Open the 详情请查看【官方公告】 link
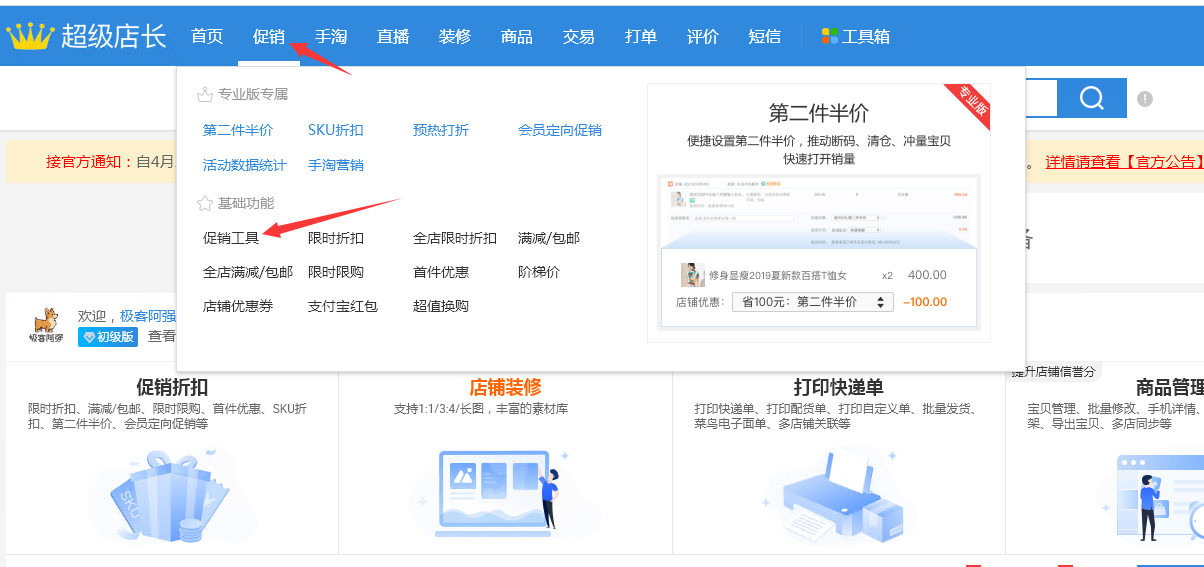This screenshot has width=1204, height=567. 1124,162
